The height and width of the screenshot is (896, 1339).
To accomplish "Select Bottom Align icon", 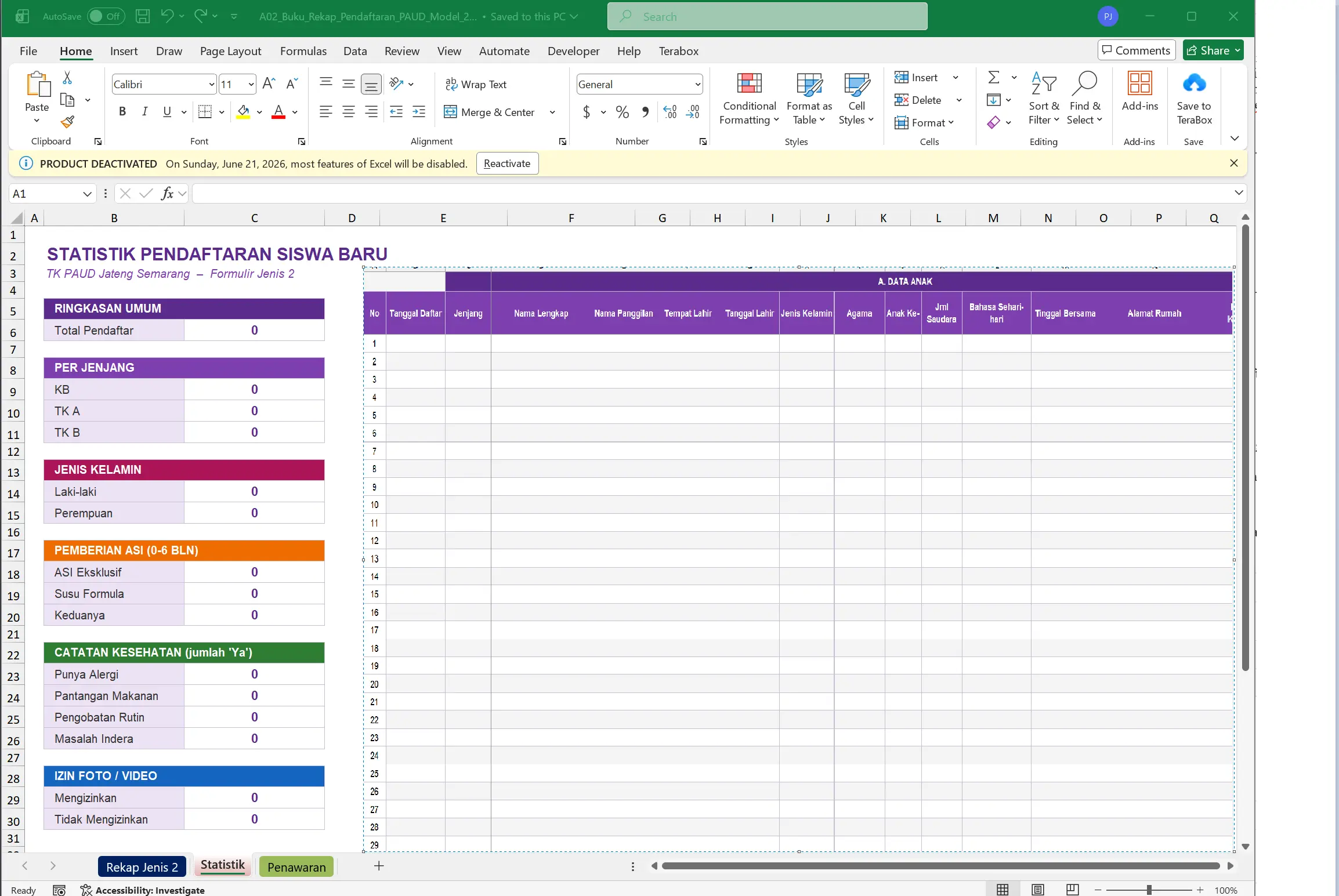I will click(x=371, y=85).
